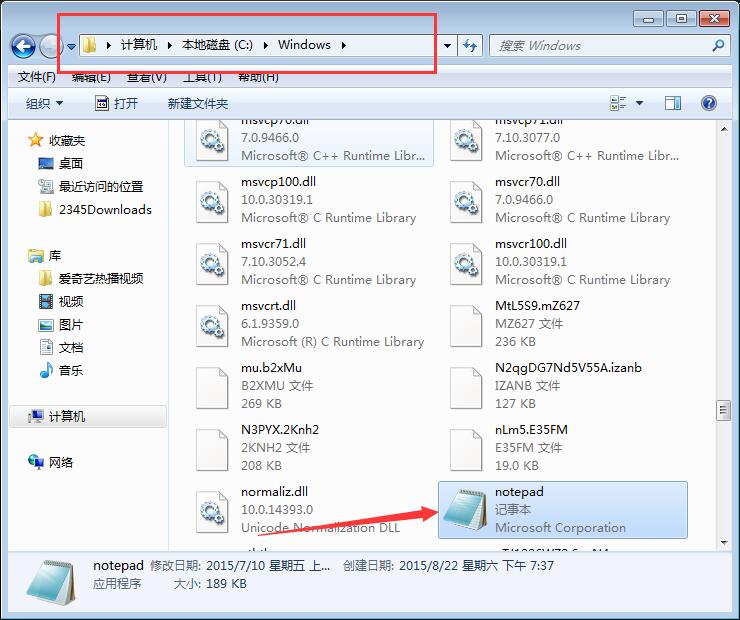Open the 编辑(E) menu
Screen dimensions: 740x620
point(91,76)
